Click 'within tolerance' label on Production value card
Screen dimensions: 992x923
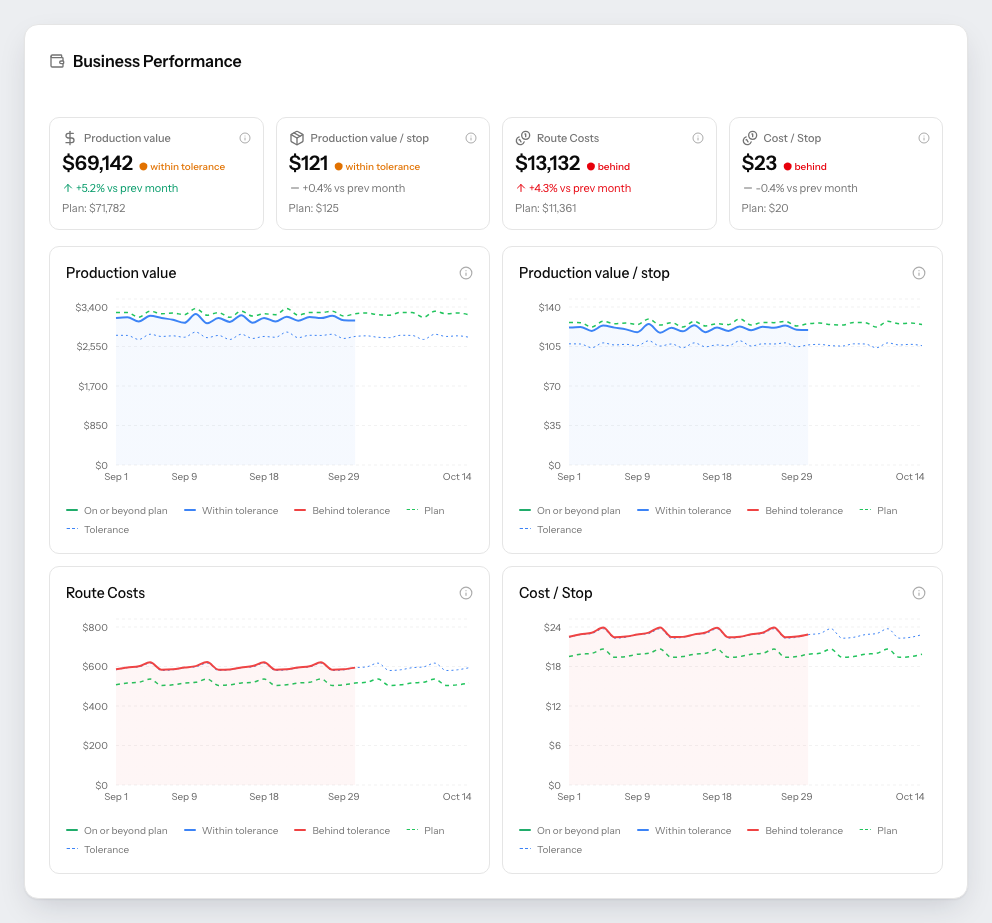187,167
